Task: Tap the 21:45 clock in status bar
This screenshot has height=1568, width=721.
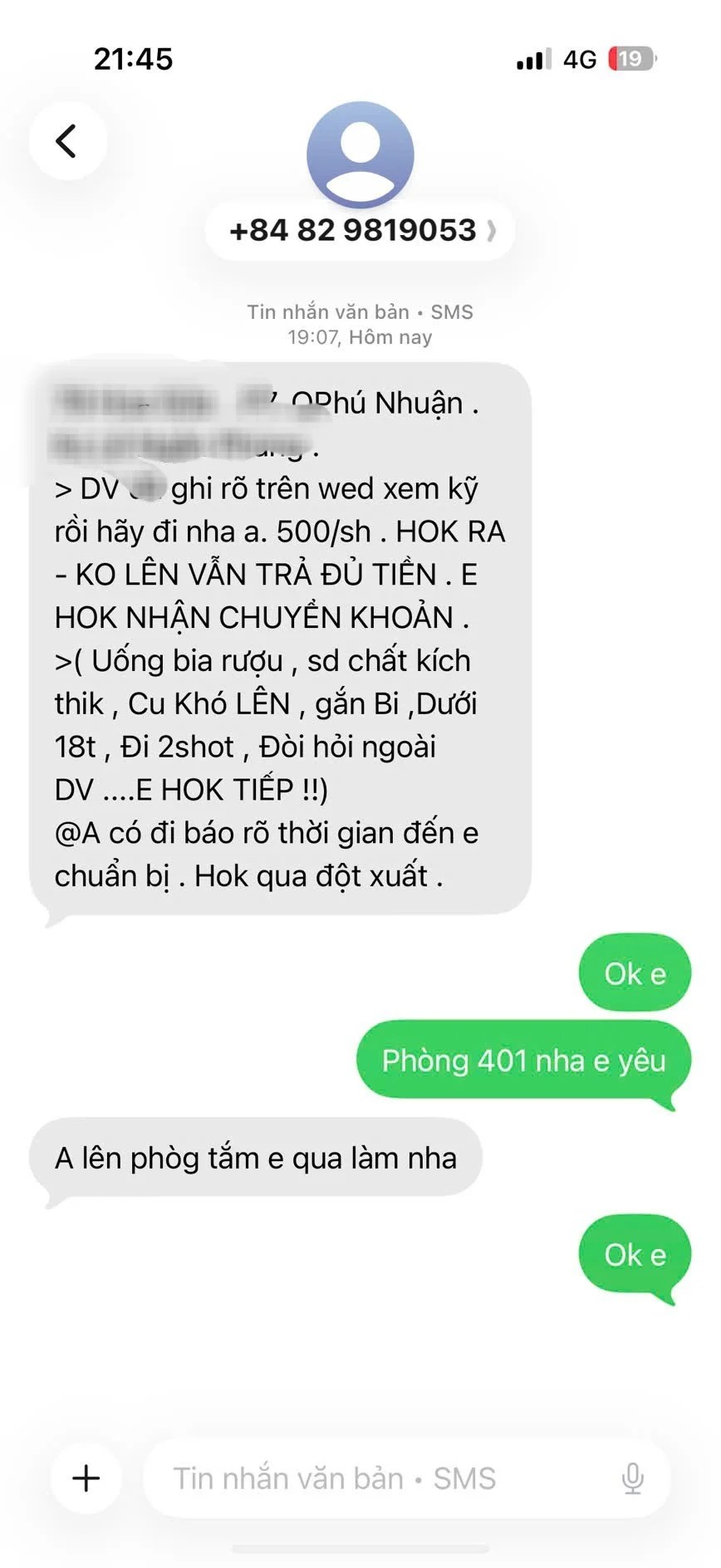Action: coord(133,59)
